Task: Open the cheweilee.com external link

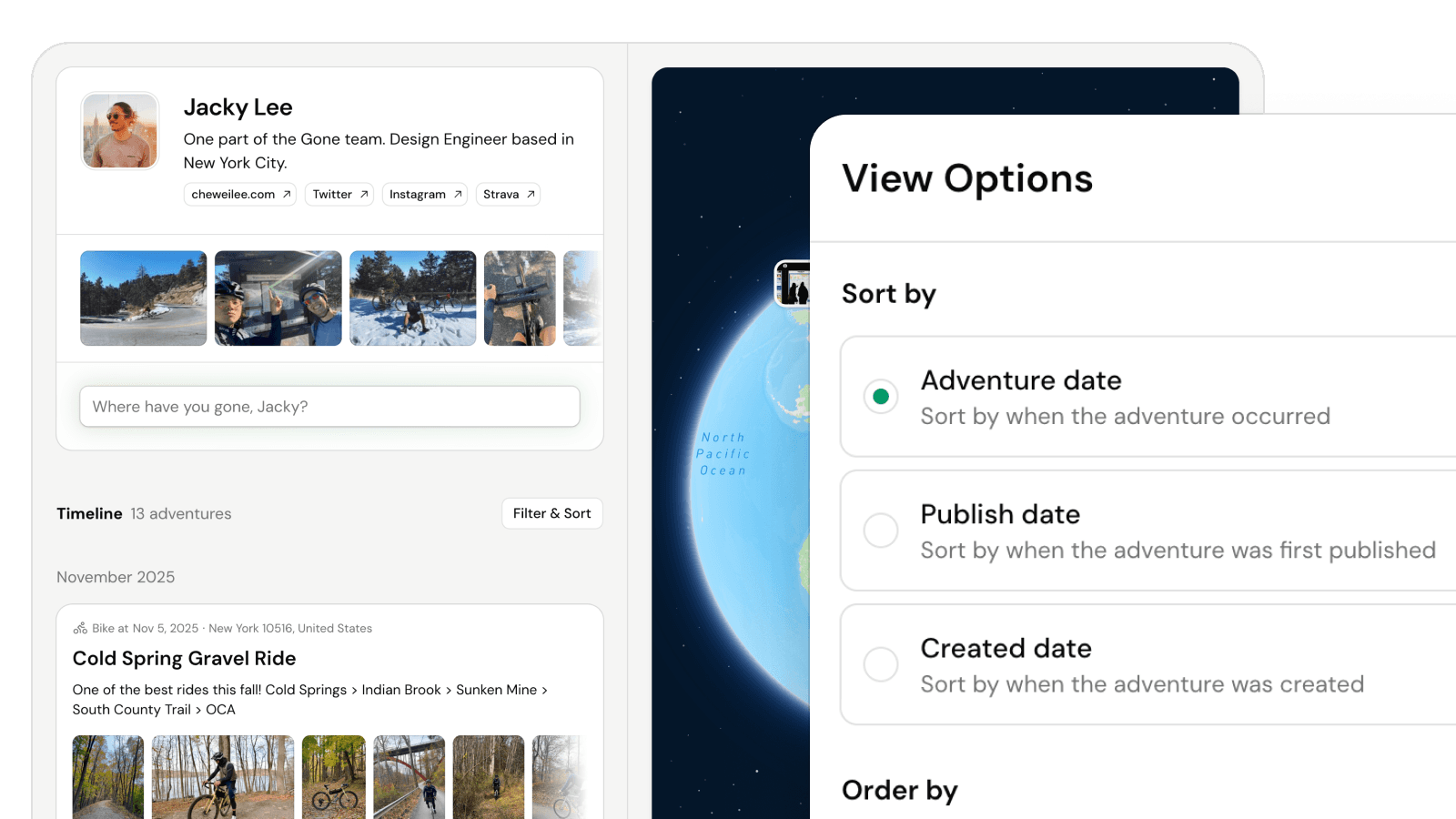Action: click(240, 195)
